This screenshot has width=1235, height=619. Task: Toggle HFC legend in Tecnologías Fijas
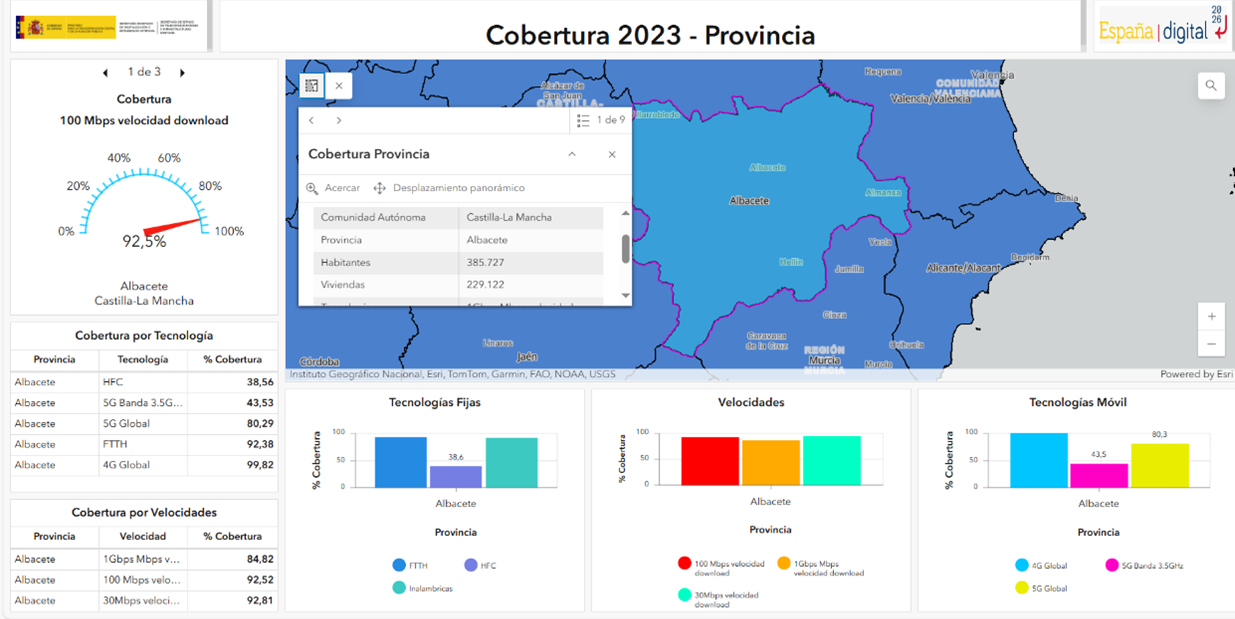pos(481,566)
